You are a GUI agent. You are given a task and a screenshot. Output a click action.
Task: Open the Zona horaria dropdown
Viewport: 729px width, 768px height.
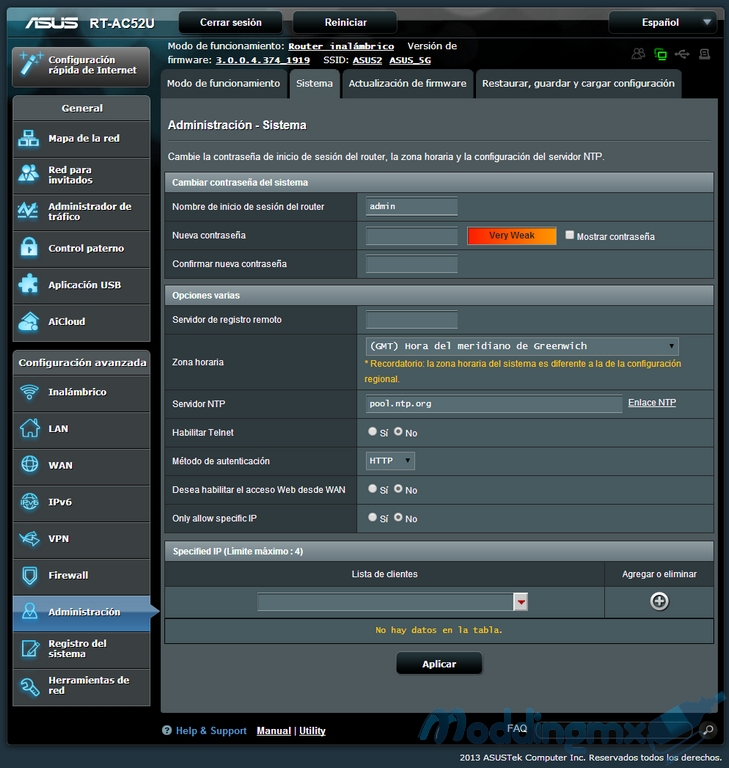(x=522, y=346)
